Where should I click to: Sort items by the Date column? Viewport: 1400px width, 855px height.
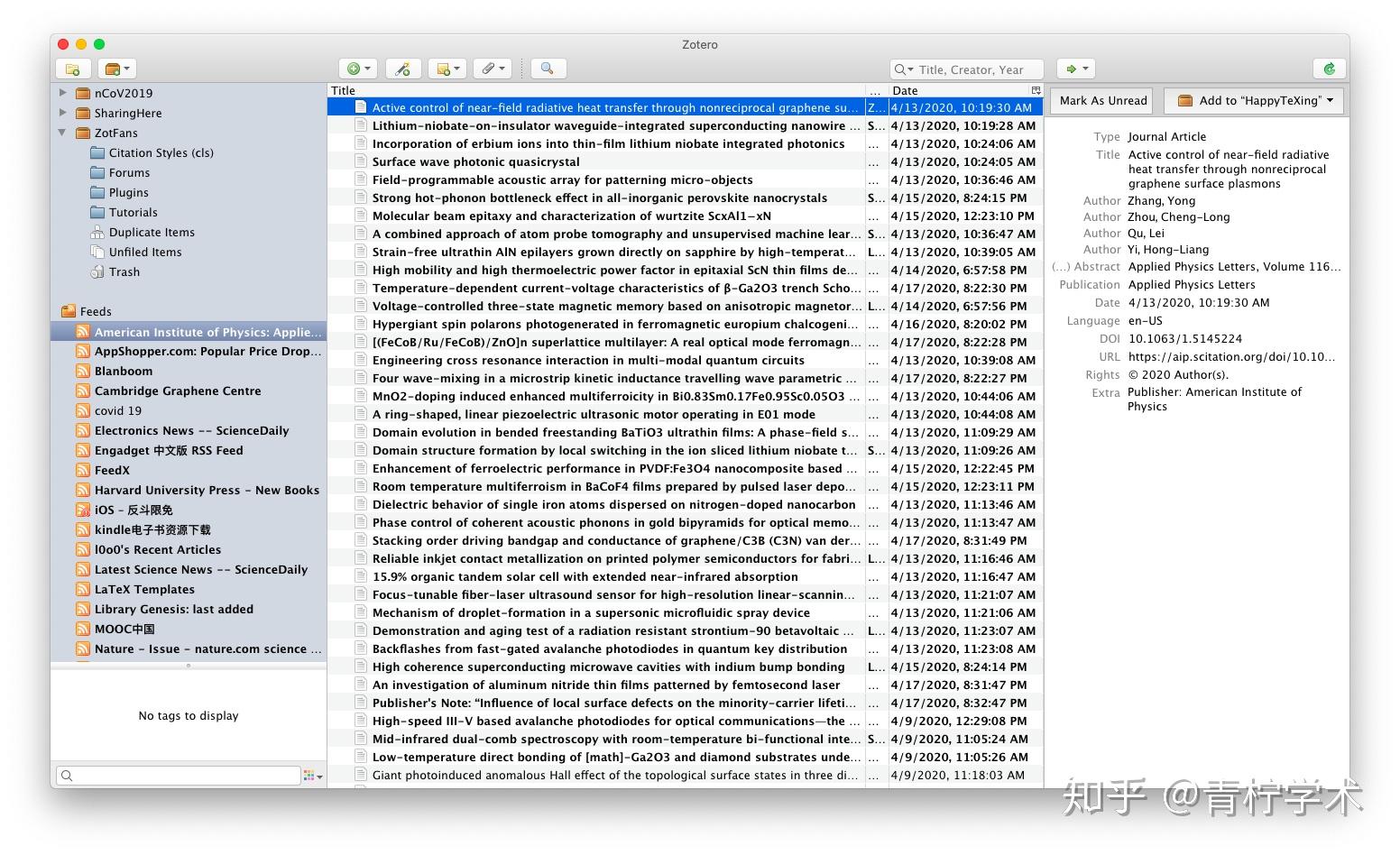click(x=905, y=90)
